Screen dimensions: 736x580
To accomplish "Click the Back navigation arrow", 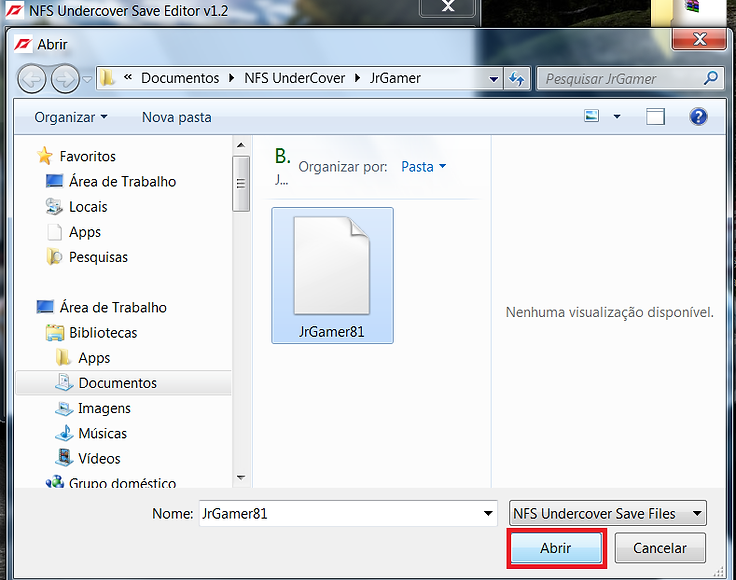I will click(31, 79).
